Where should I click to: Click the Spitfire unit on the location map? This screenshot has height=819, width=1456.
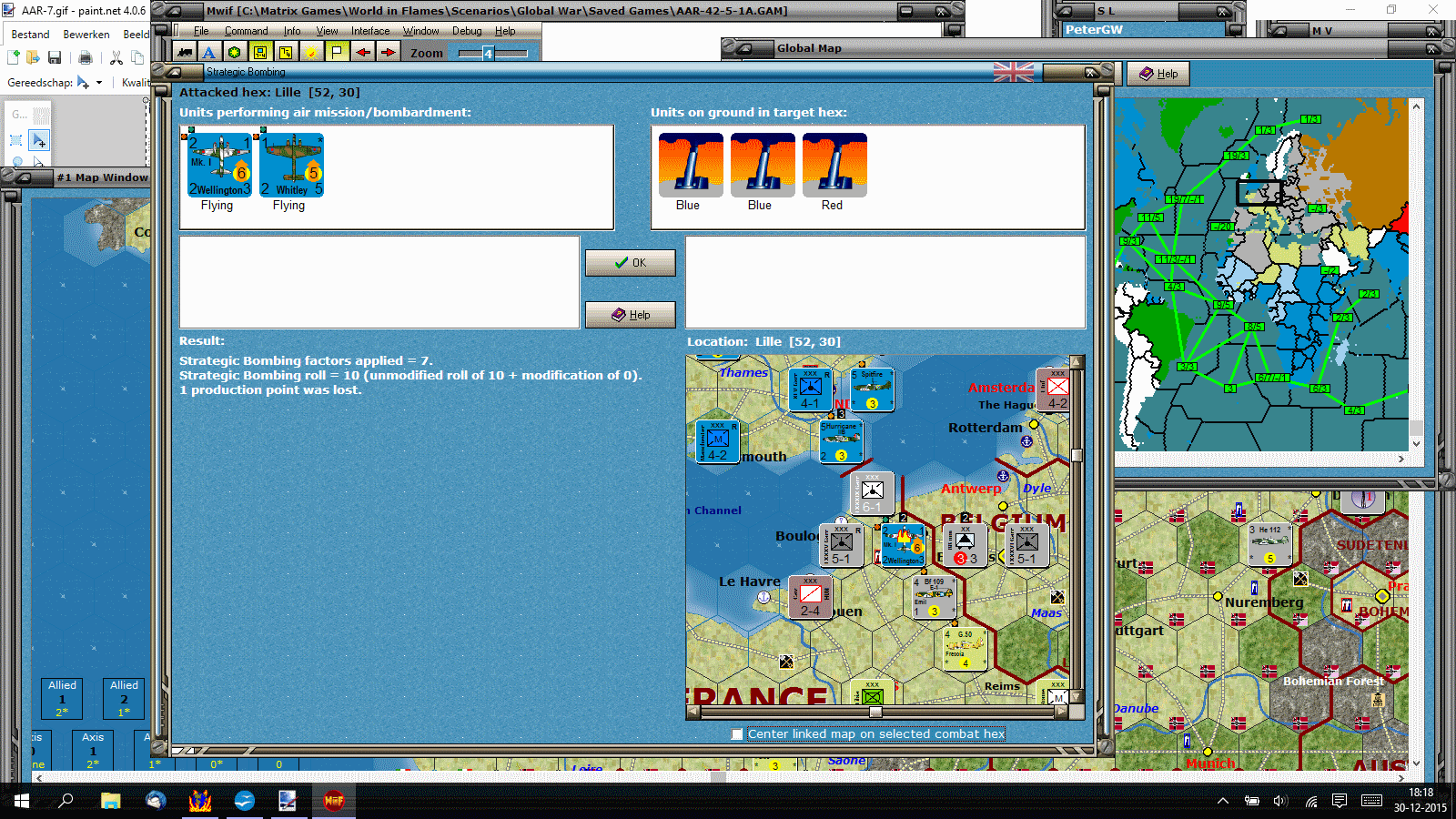[872, 389]
